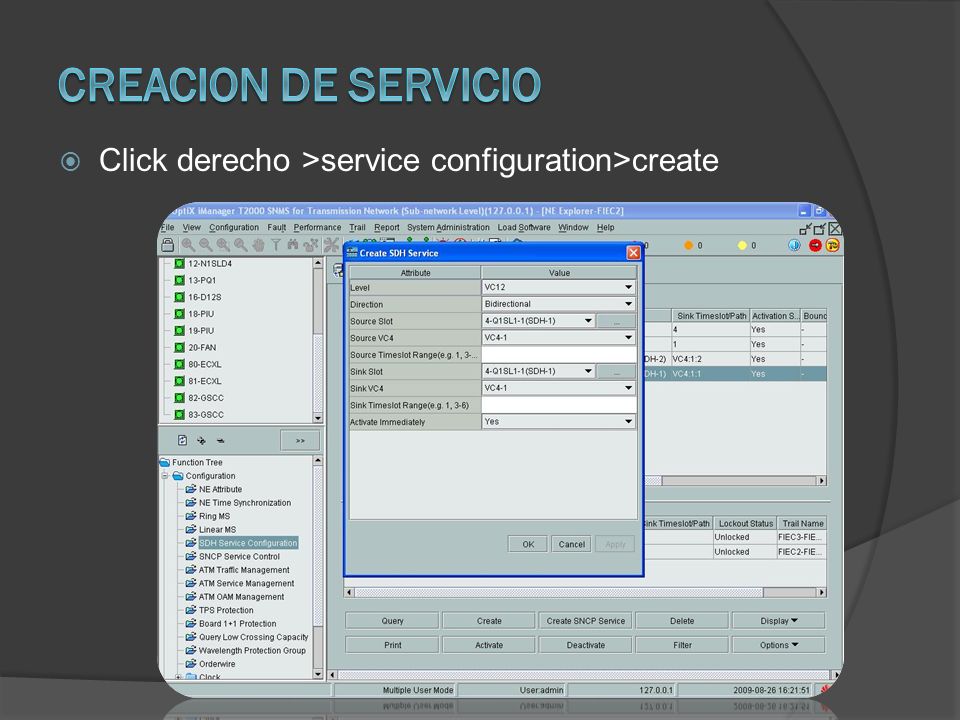Viewport: 960px width, 720px height.
Task: Expand the Clock tree node
Action: pos(178,677)
